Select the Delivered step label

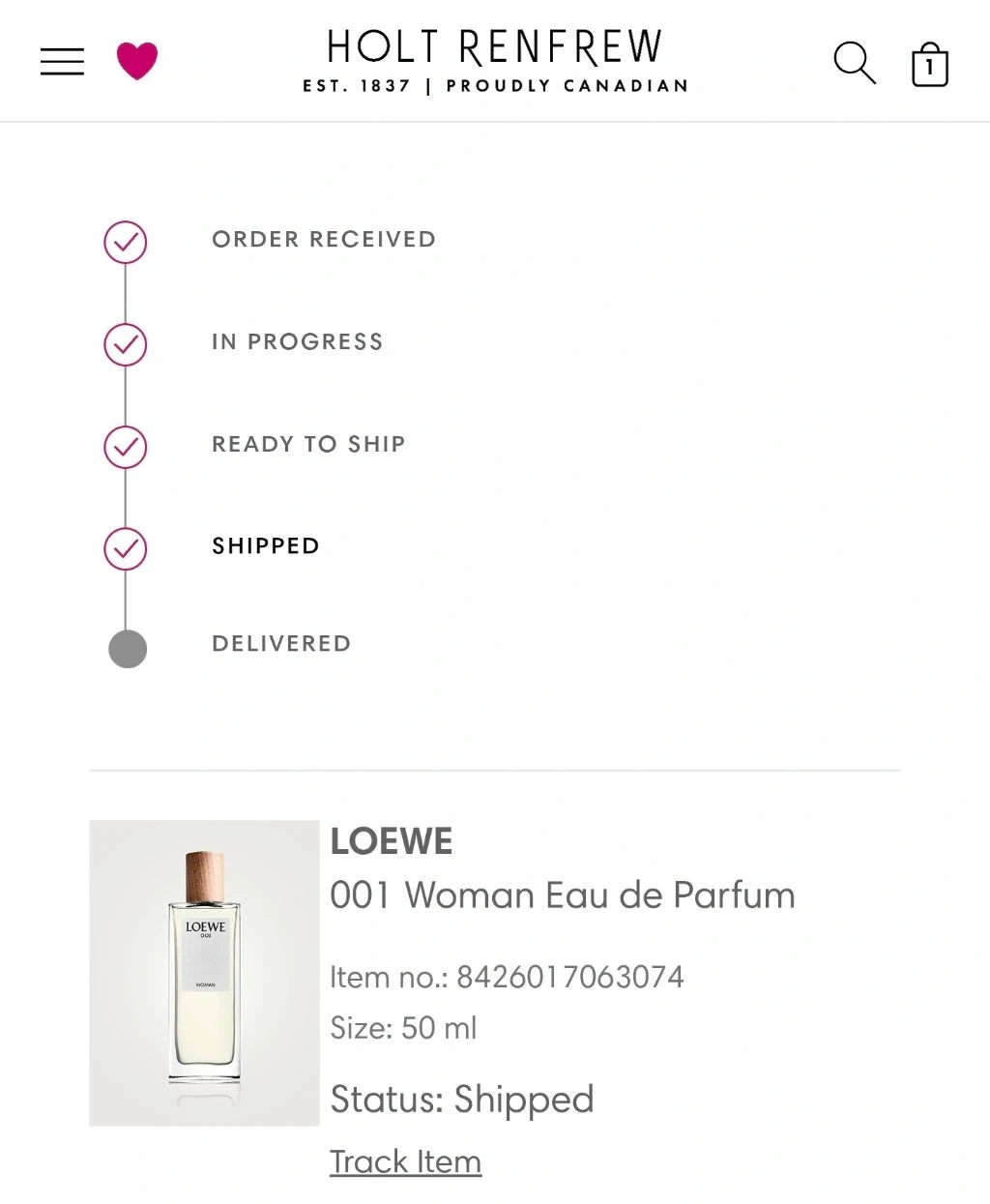[x=281, y=644]
